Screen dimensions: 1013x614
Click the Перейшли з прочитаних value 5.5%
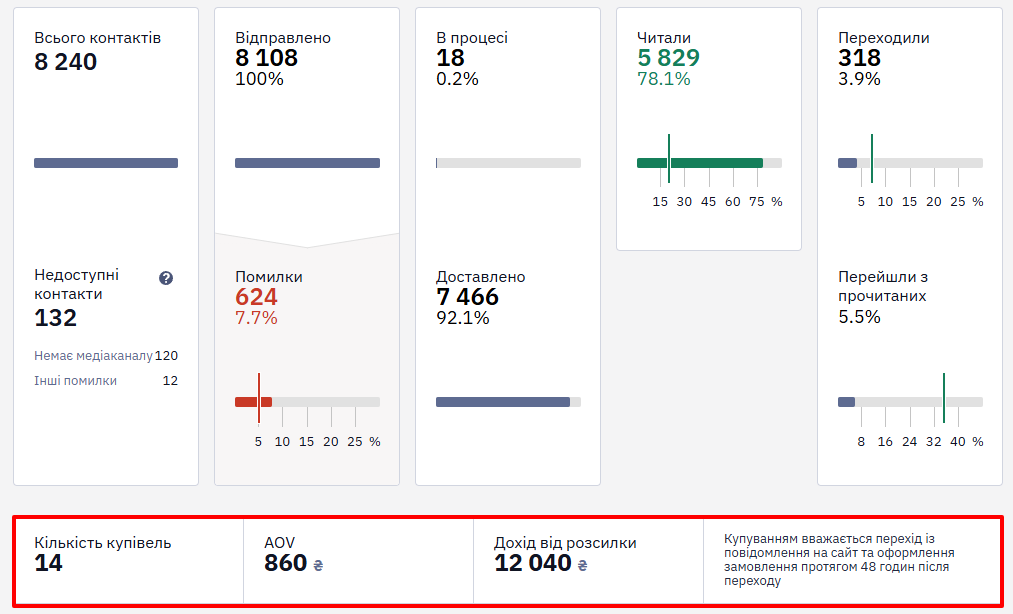(859, 317)
